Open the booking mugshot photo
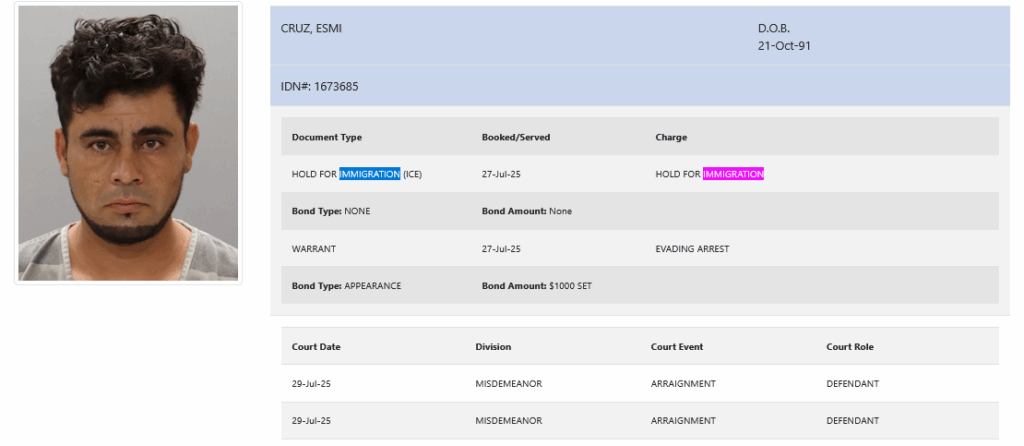Screen dimensions: 1024x446 coord(128,143)
